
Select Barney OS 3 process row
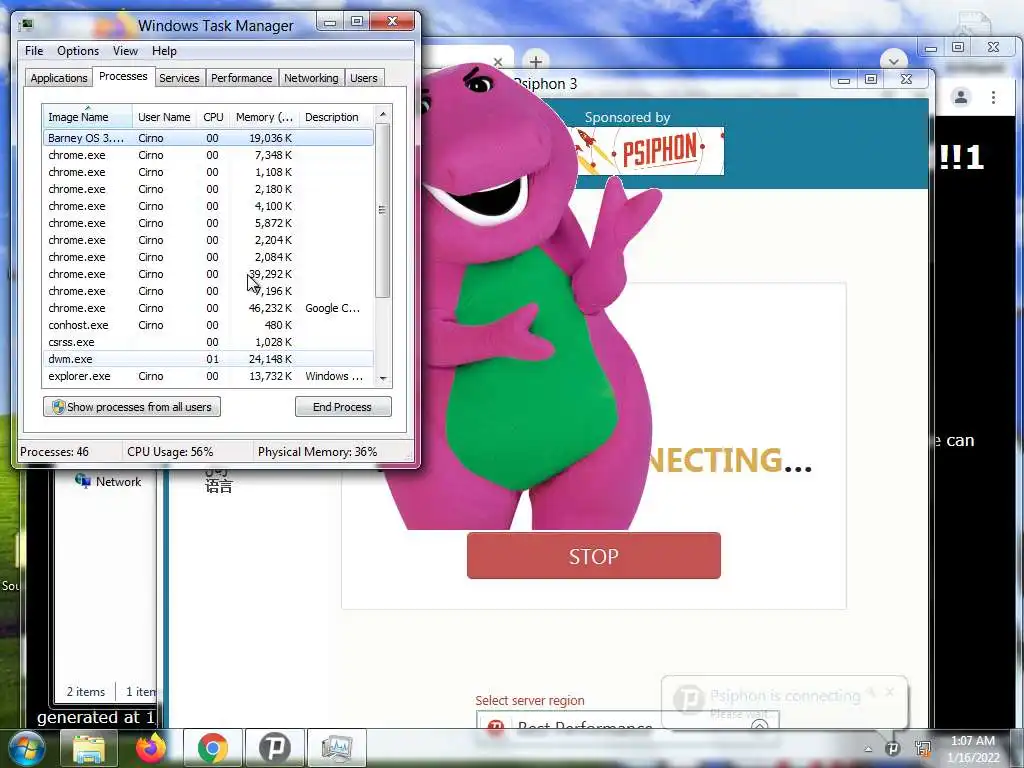[x=208, y=138]
